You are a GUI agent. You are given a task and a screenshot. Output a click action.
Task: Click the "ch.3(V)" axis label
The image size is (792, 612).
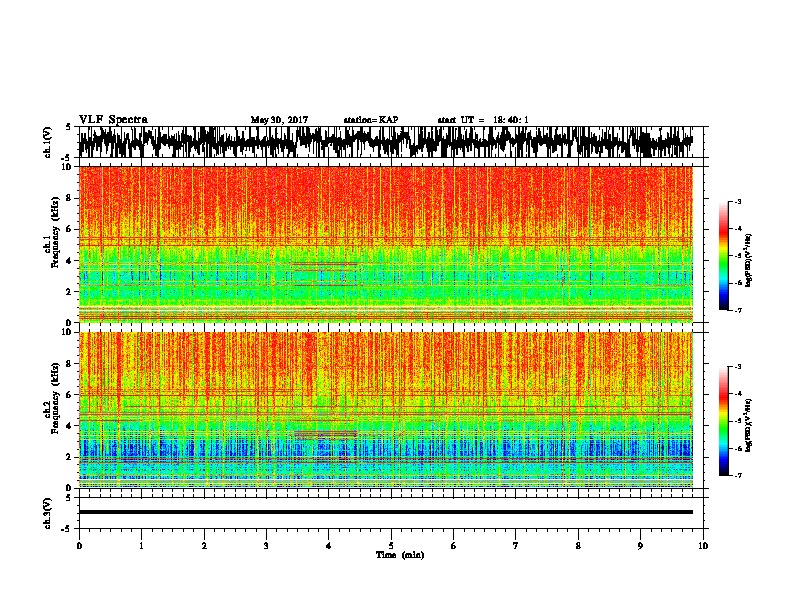coord(48,513)
